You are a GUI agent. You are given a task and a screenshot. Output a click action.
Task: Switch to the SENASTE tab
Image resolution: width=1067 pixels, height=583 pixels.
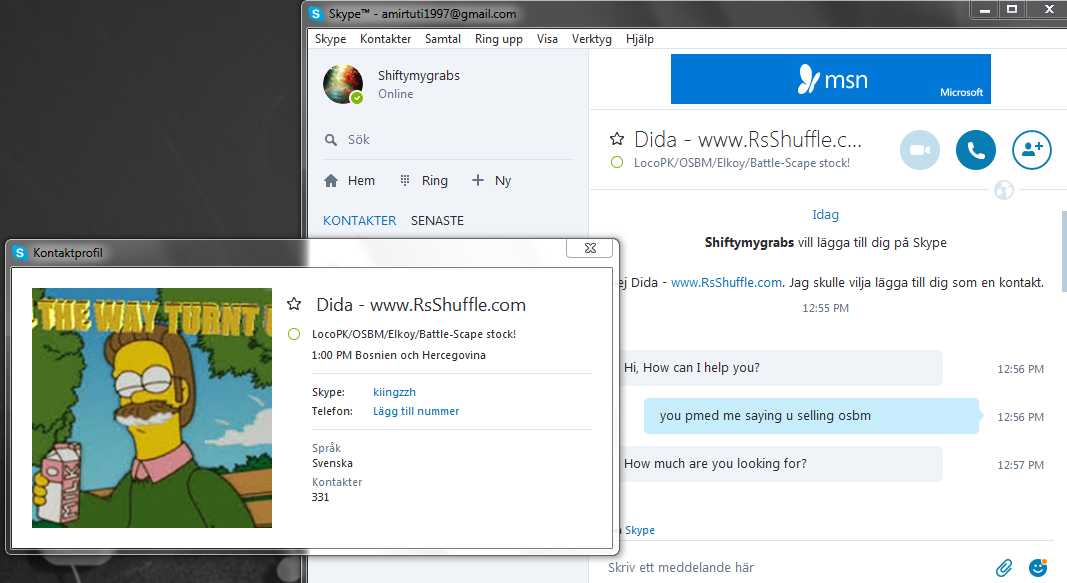438,220
